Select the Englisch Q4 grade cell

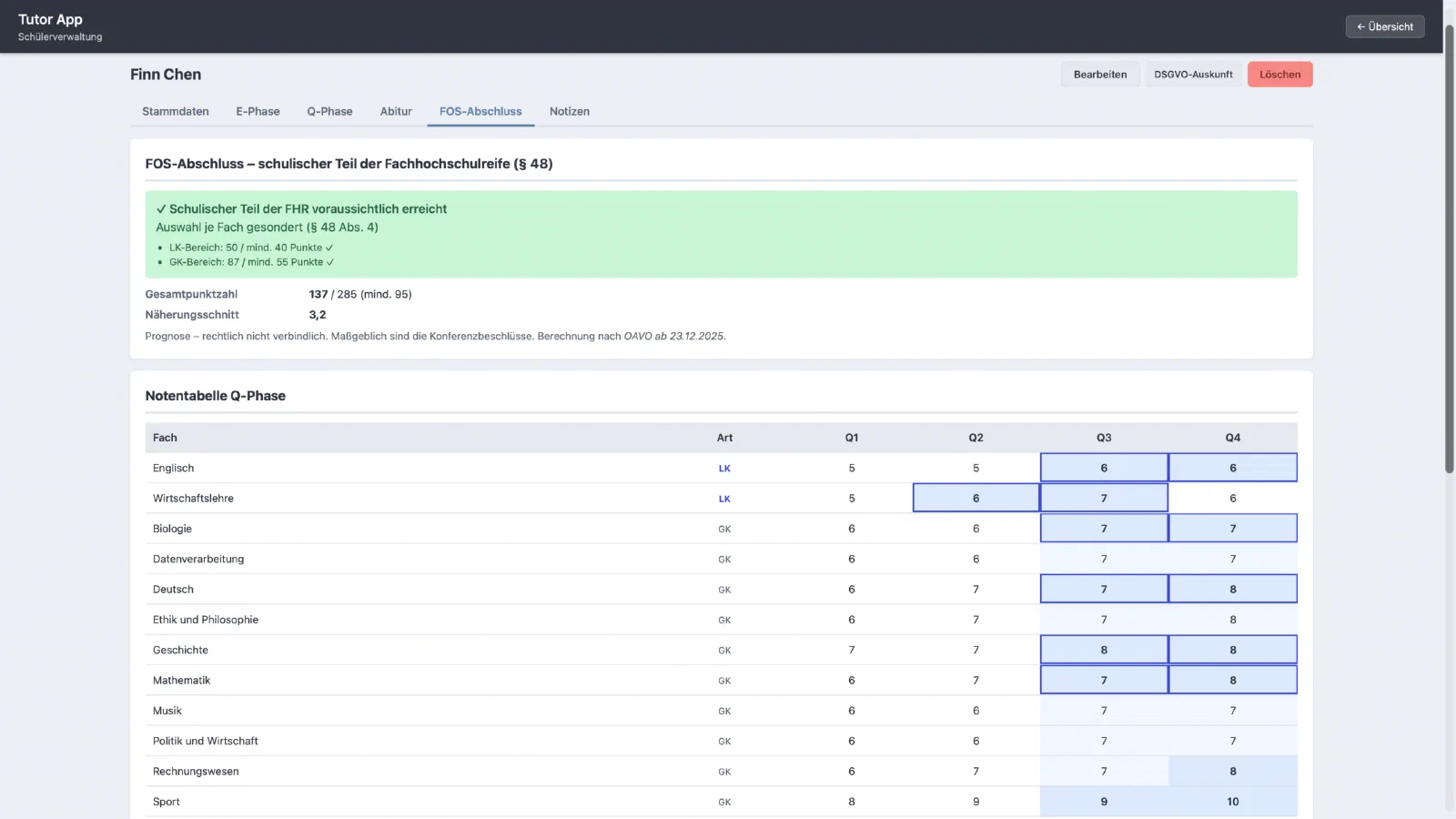coord(1233,468)
